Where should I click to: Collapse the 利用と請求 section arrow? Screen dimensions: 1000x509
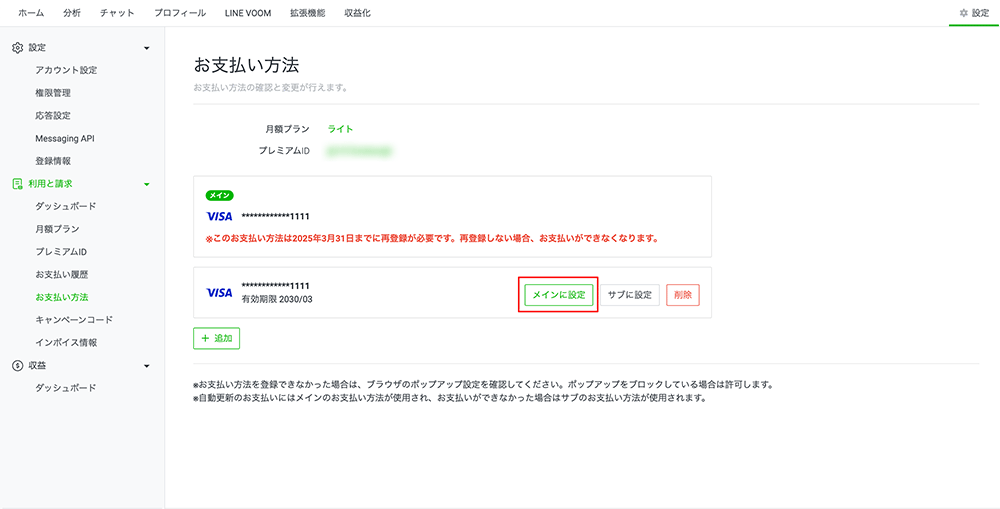click(x=147, y=184)
